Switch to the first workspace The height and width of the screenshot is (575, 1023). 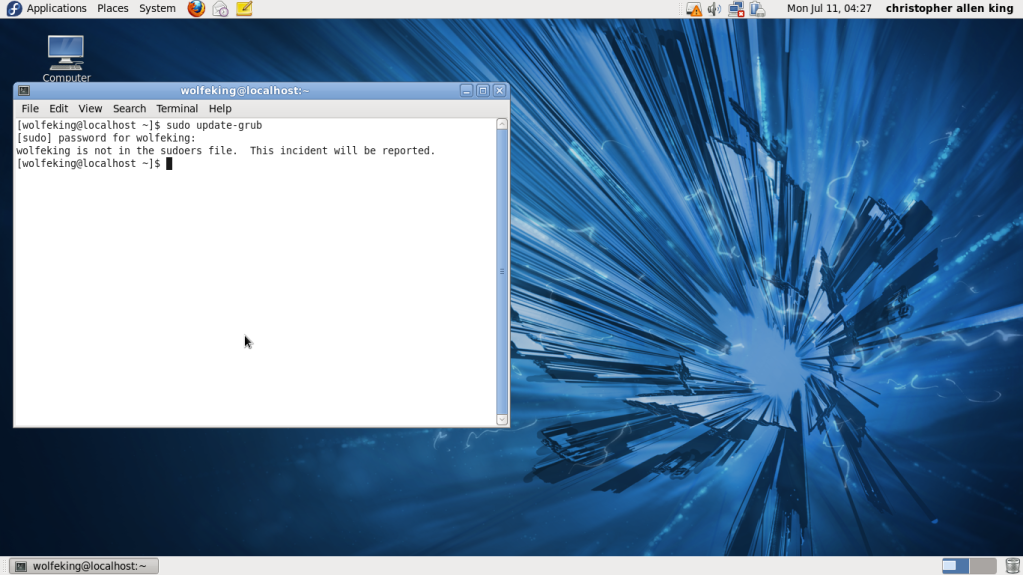tap(955, 566)
